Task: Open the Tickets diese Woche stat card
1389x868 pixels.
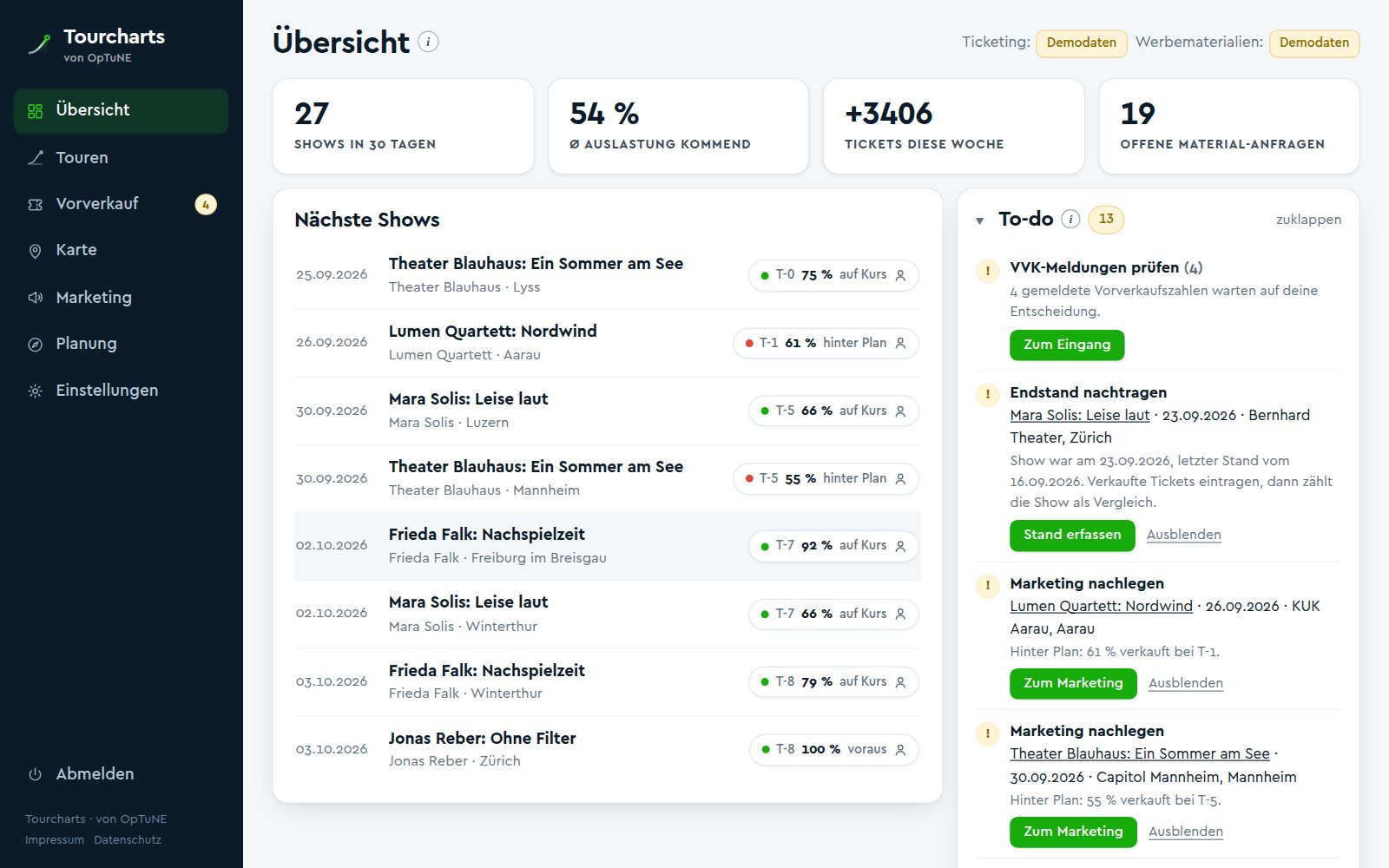Action: [953, 127]
